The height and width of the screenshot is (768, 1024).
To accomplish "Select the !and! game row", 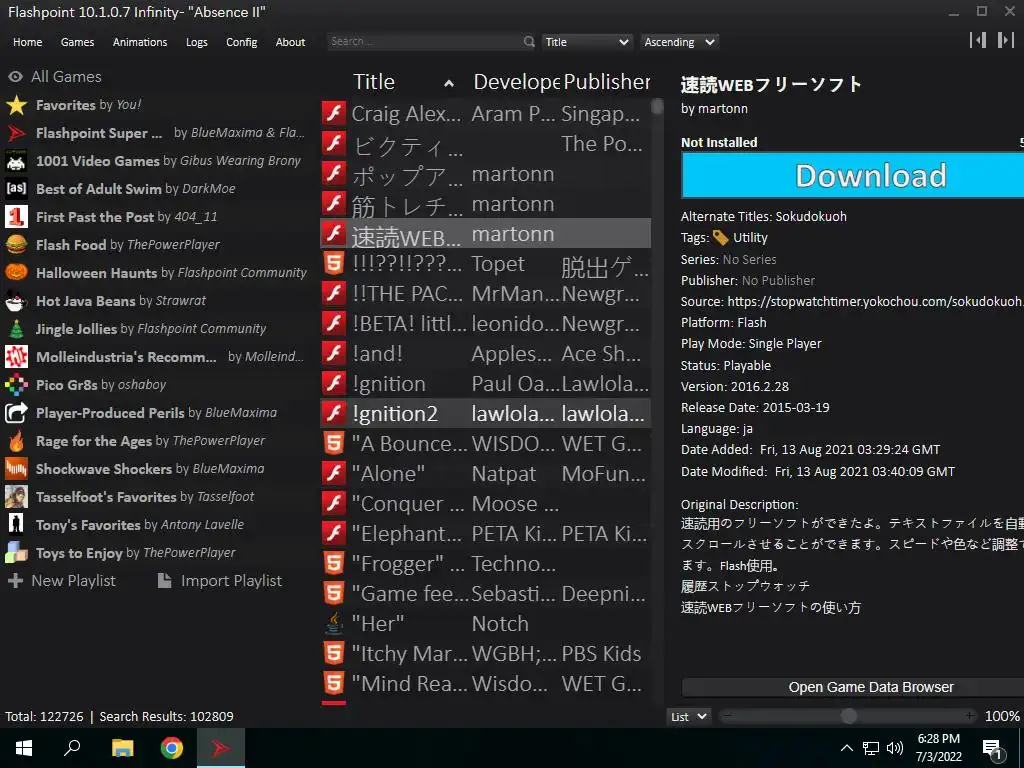I will 486,353.
